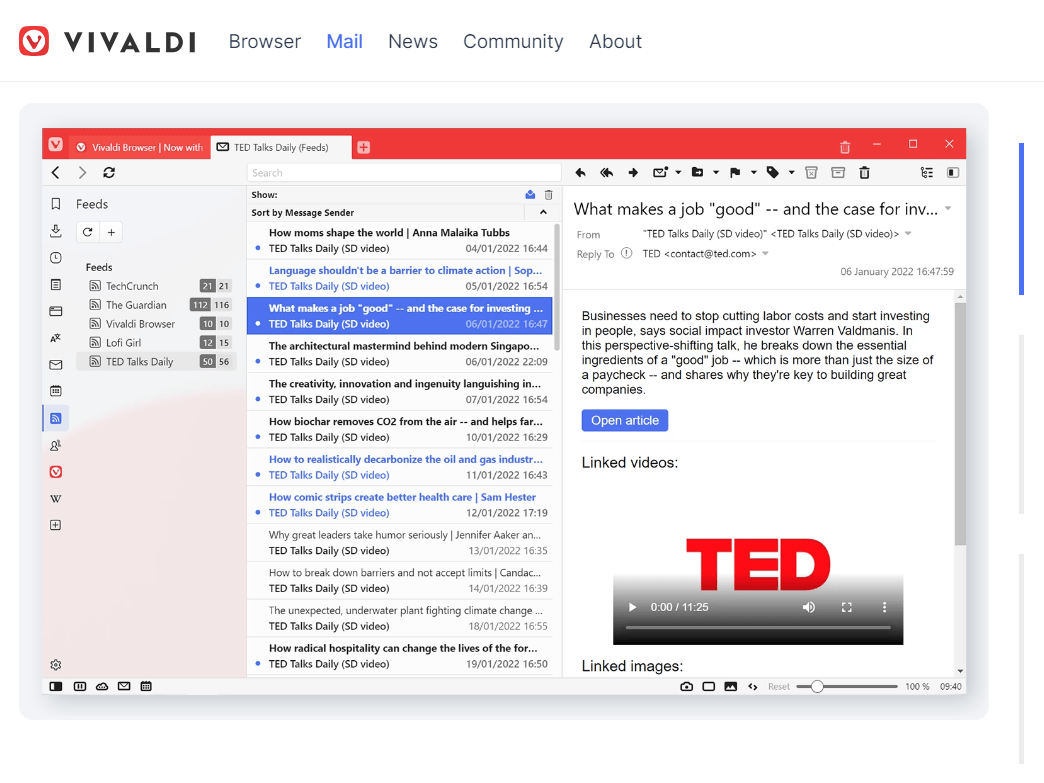This screenshot has width=1044, height=783.
Task: Add a new web panel with the plus icon
Action: point(56,525)
